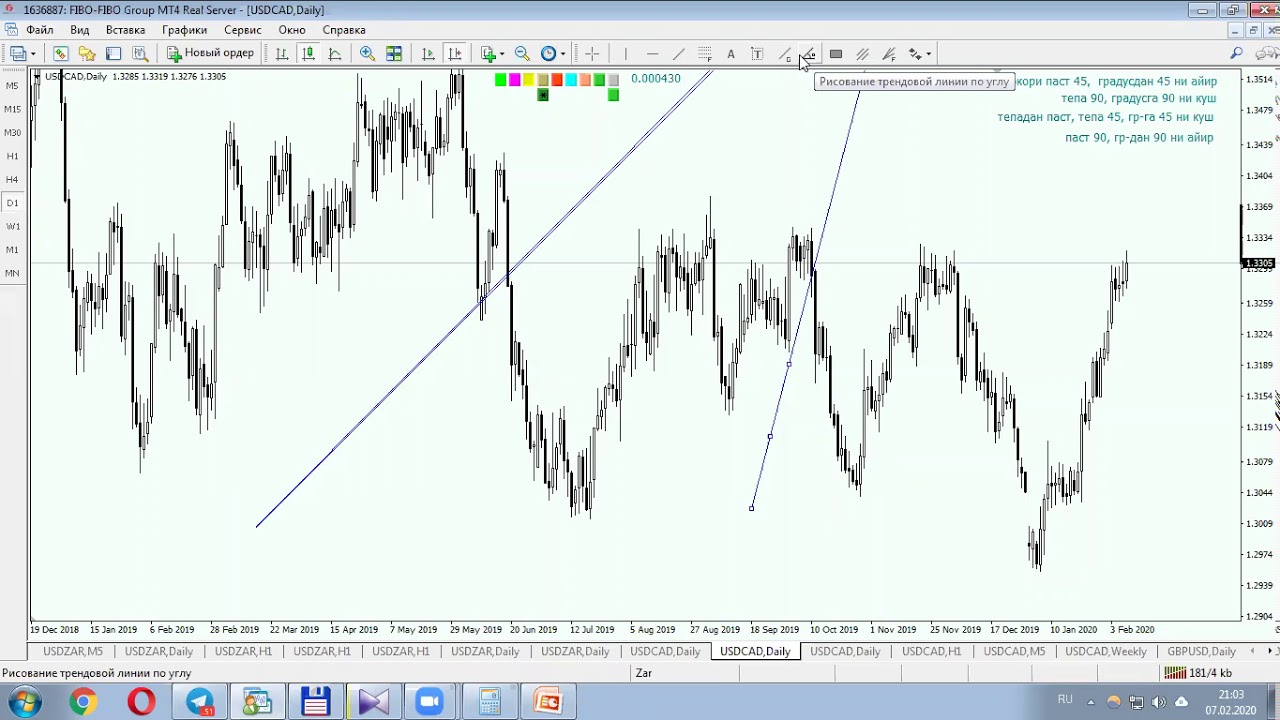
Task: Pick the bright green color swatch
Action: (x=500, y=80)
